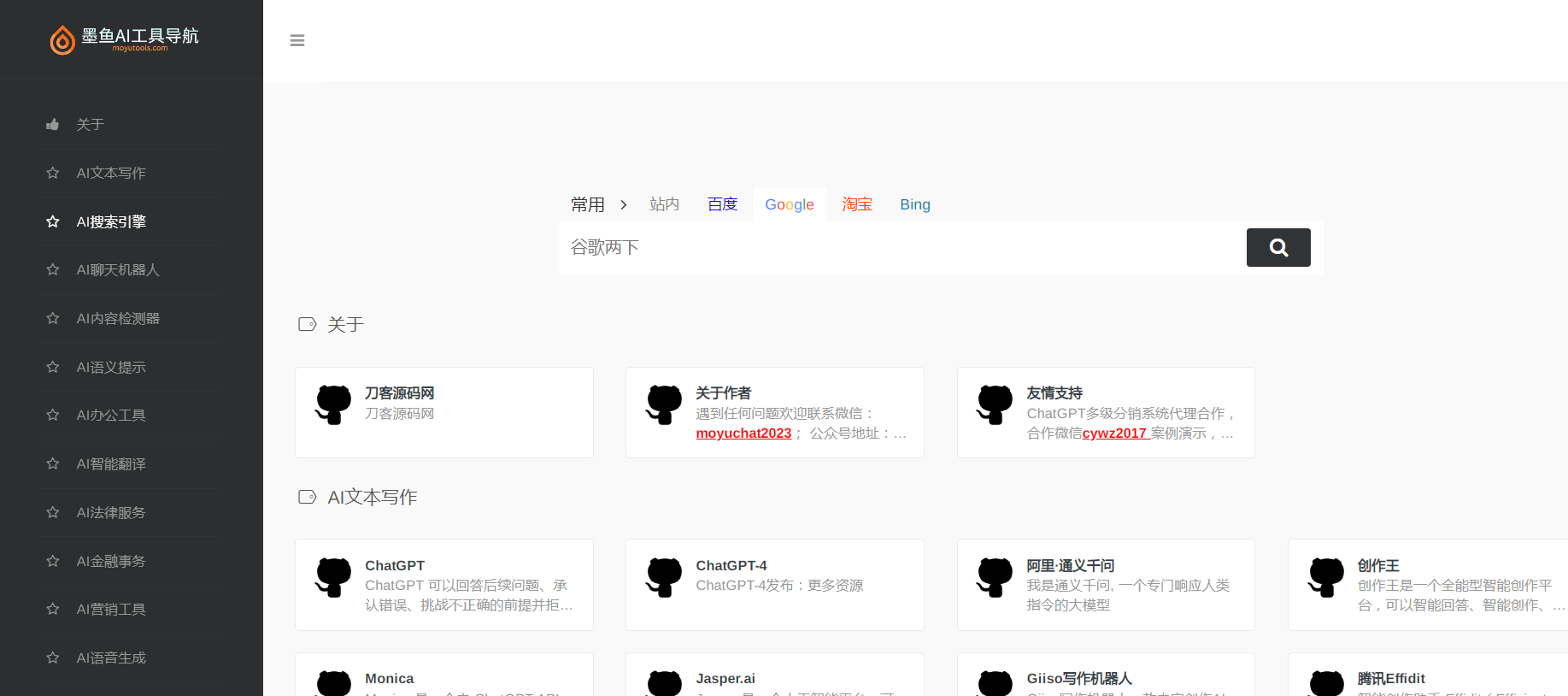Screen dimensions: 1568x696
Task: Open the cywz2017 link in 友情支持
Action: [x=1114, y=434]
